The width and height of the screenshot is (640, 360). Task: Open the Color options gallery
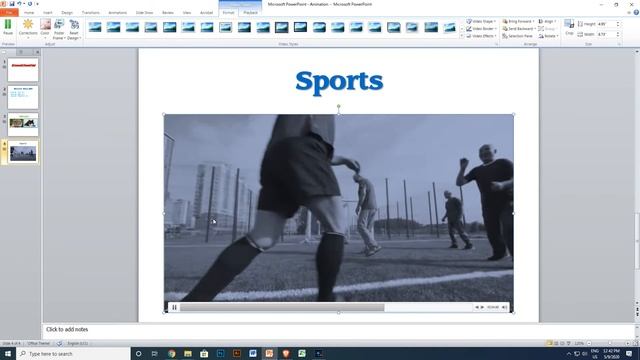[45, 29]
